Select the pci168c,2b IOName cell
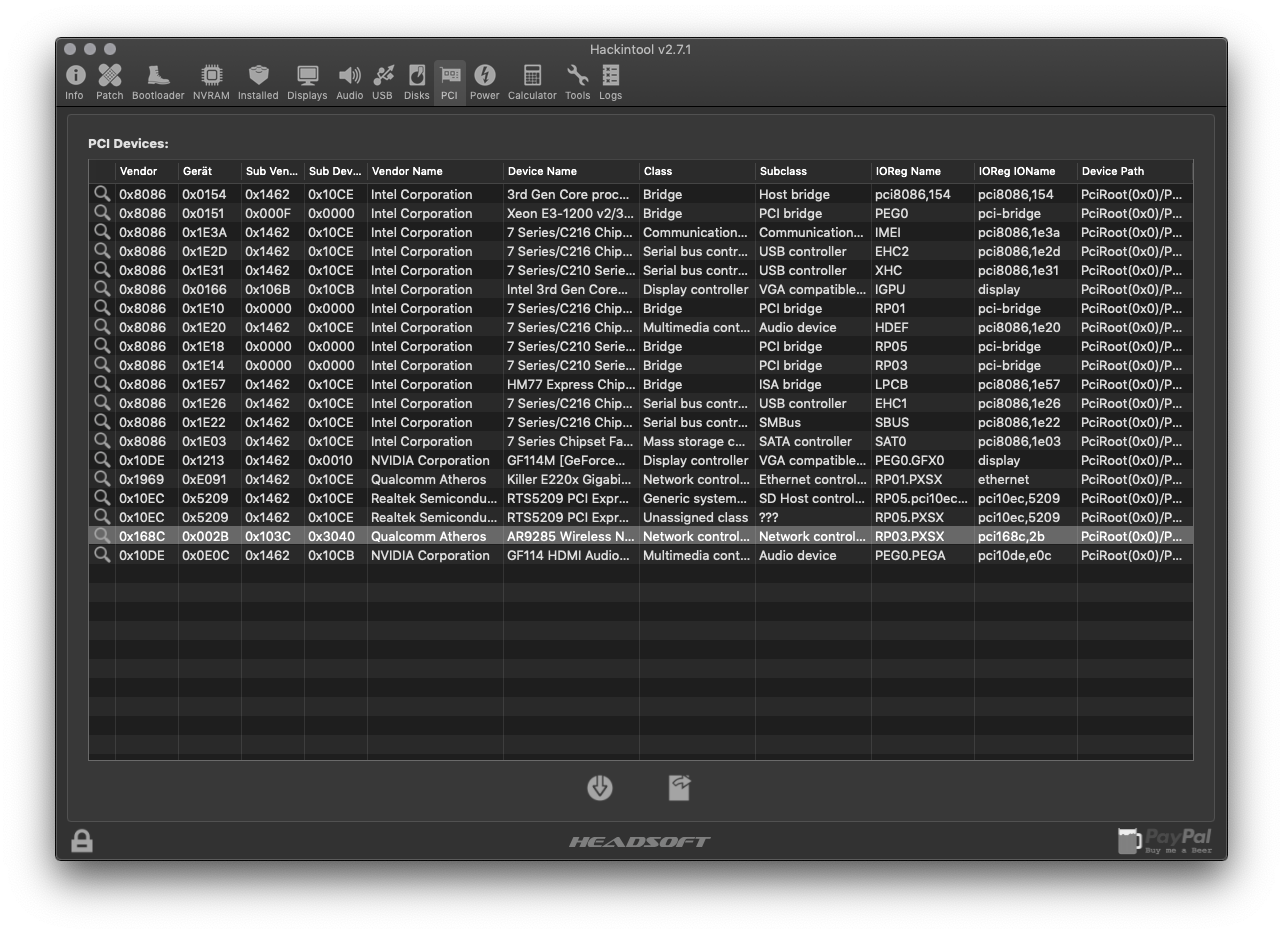Viewport: 1283px width, 934px height. (x=1012, y=536)
